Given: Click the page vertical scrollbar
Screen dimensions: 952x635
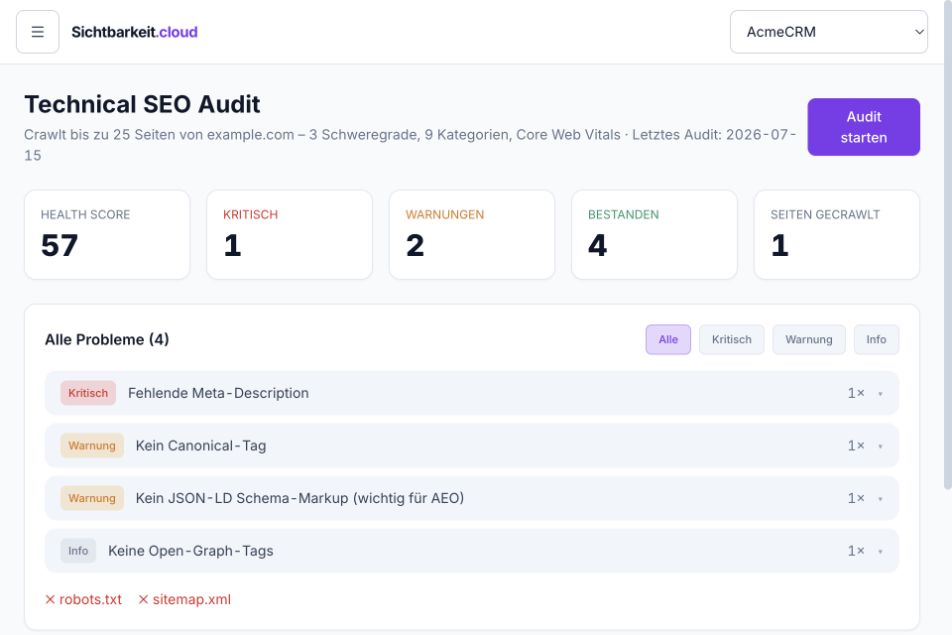Looking at the screenshot, I should pos(948,243).
